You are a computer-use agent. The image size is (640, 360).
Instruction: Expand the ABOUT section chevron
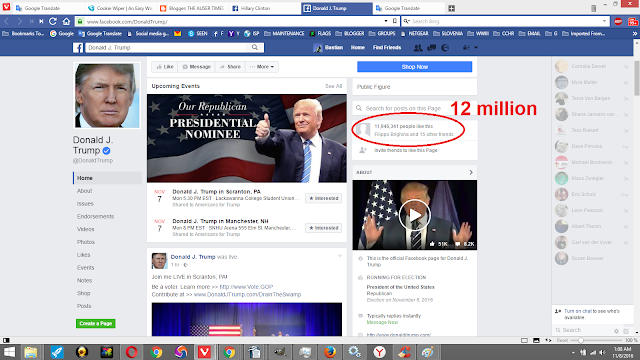(471, 172)
